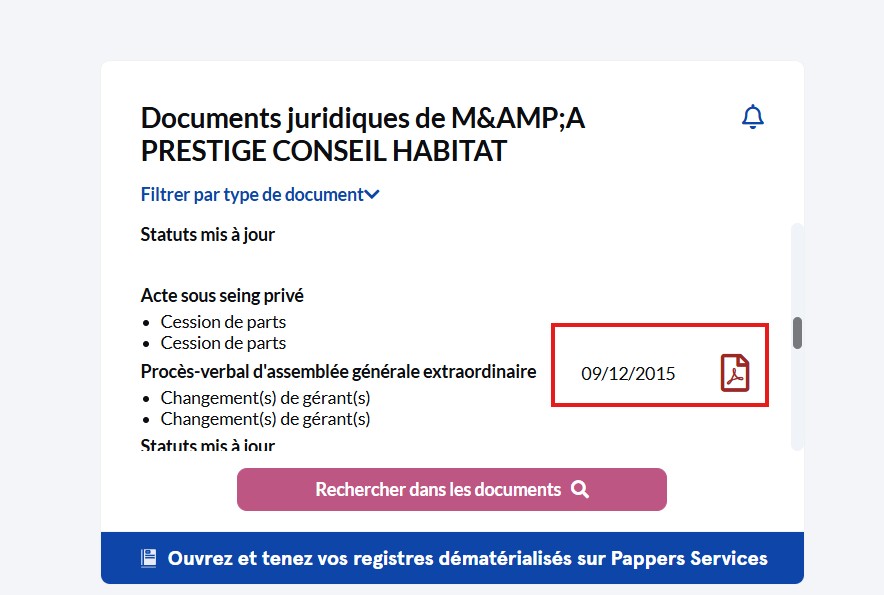Click the document list scrollbar thumb
The height and width of the screenshot is (595, 884).
(797, 333)
